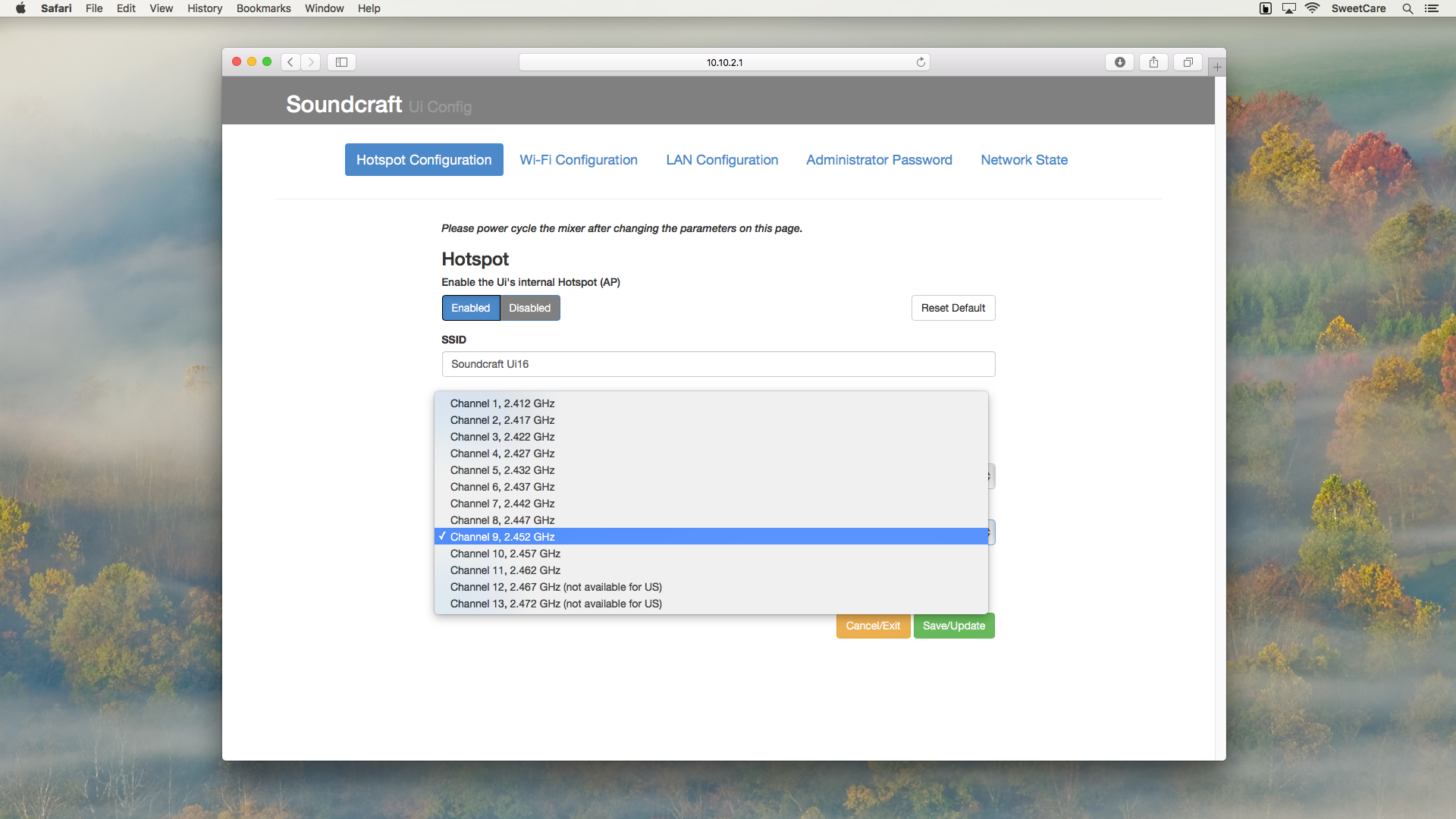Open the Bookmarks menu
Image resolution: width=1456 pixels, height=819 pixels.
(x=263, y=8)
